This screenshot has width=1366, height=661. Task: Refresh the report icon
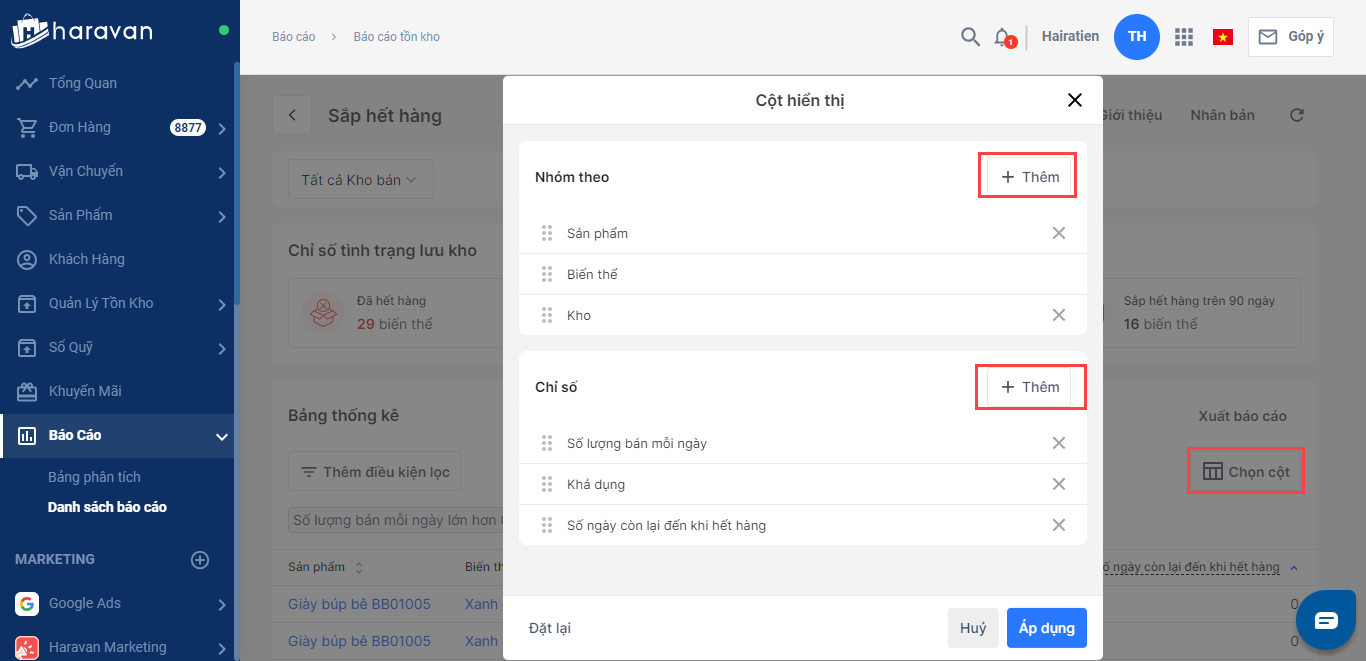coord(1297,115)
